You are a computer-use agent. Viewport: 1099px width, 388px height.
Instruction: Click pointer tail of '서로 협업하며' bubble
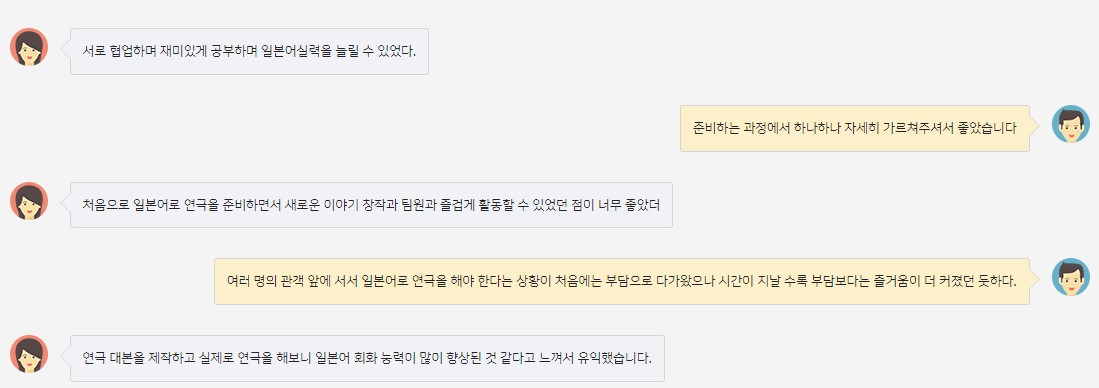(x=66, y=49)
